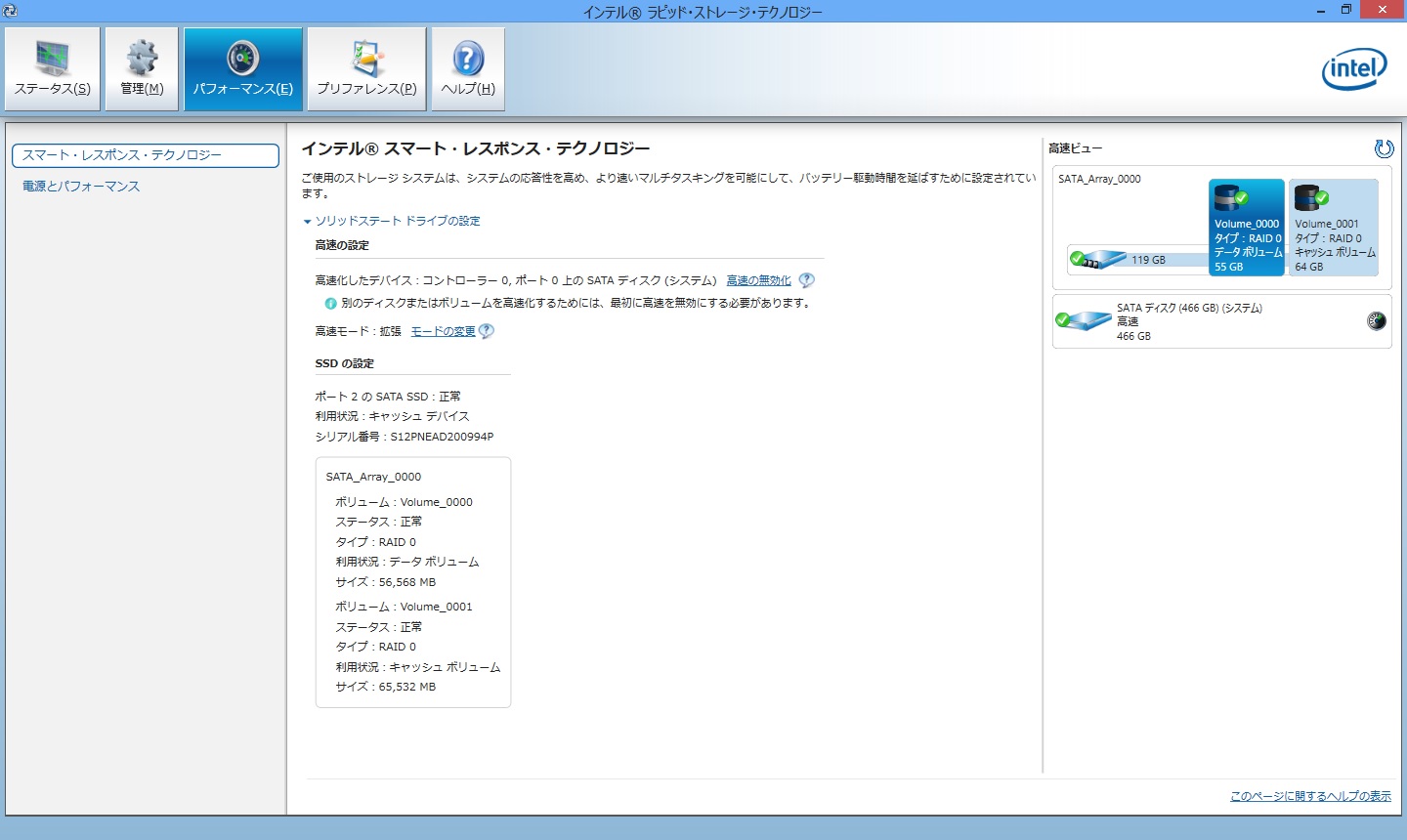Open the 管理 management tab

click(142, 68)
